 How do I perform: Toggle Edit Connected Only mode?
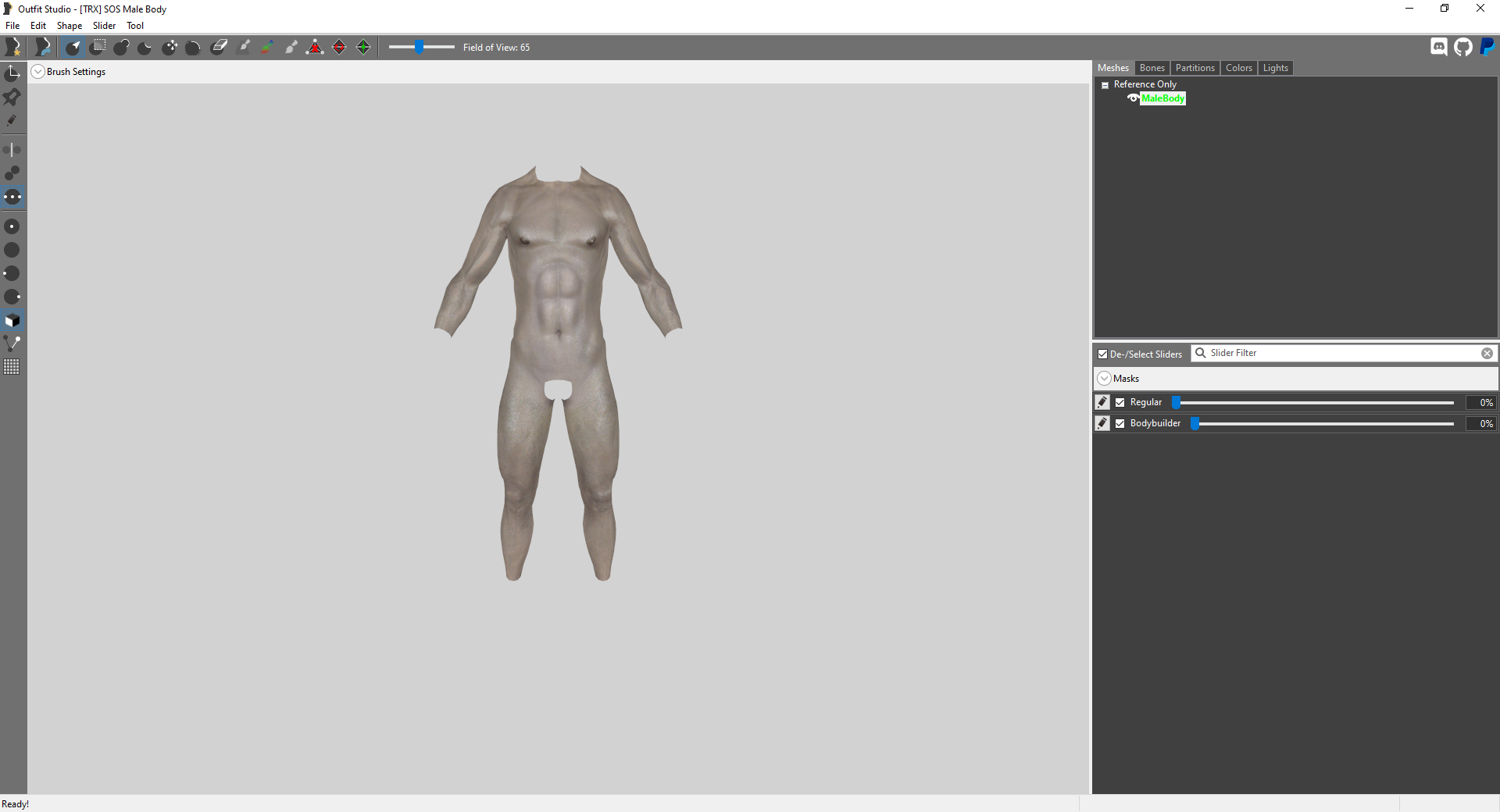[x=12, y=173]
